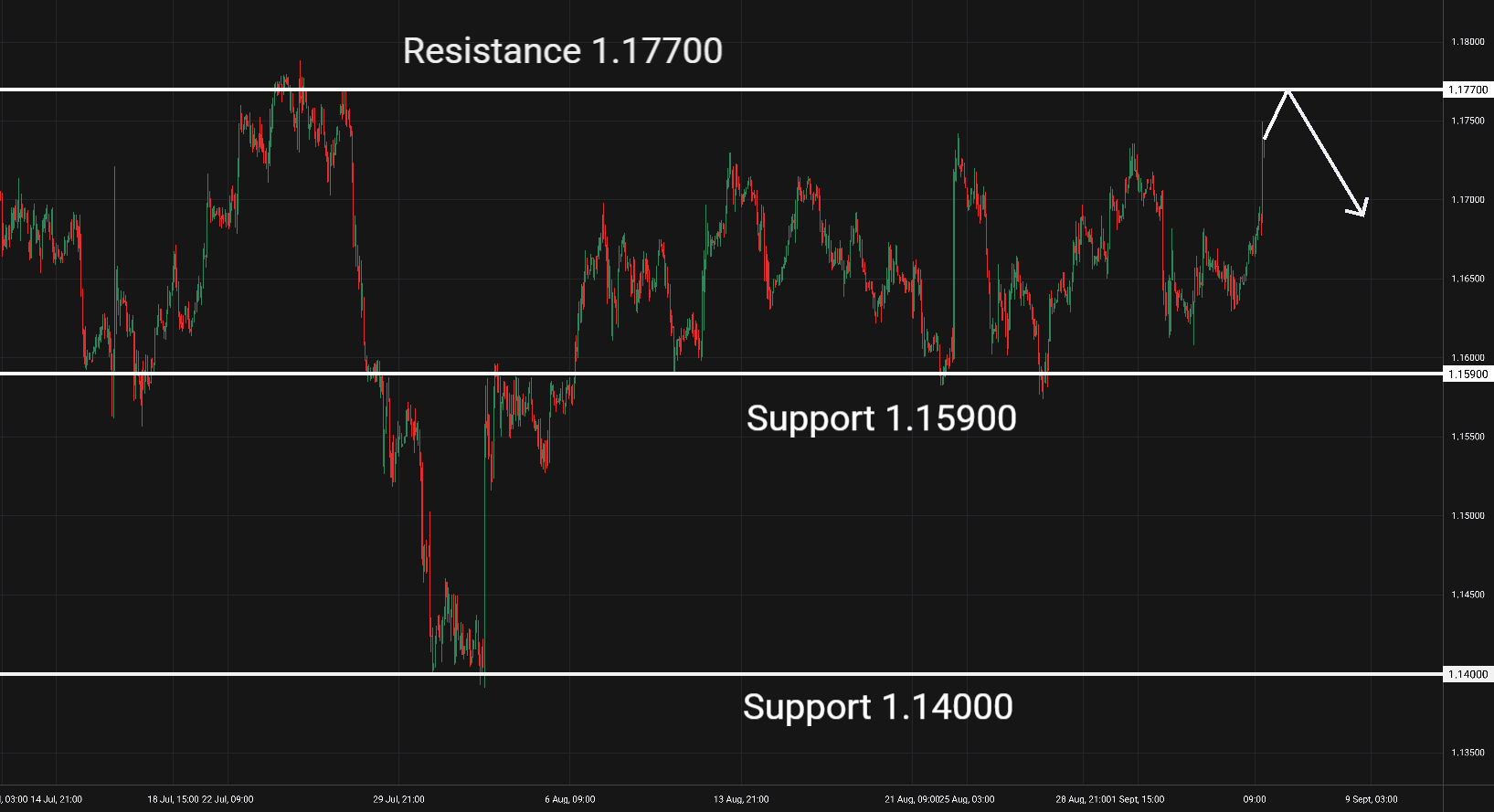Click the 13 Aug, 21:00 time label
This screenshot has width=1494, height=812.
[741, 799]
